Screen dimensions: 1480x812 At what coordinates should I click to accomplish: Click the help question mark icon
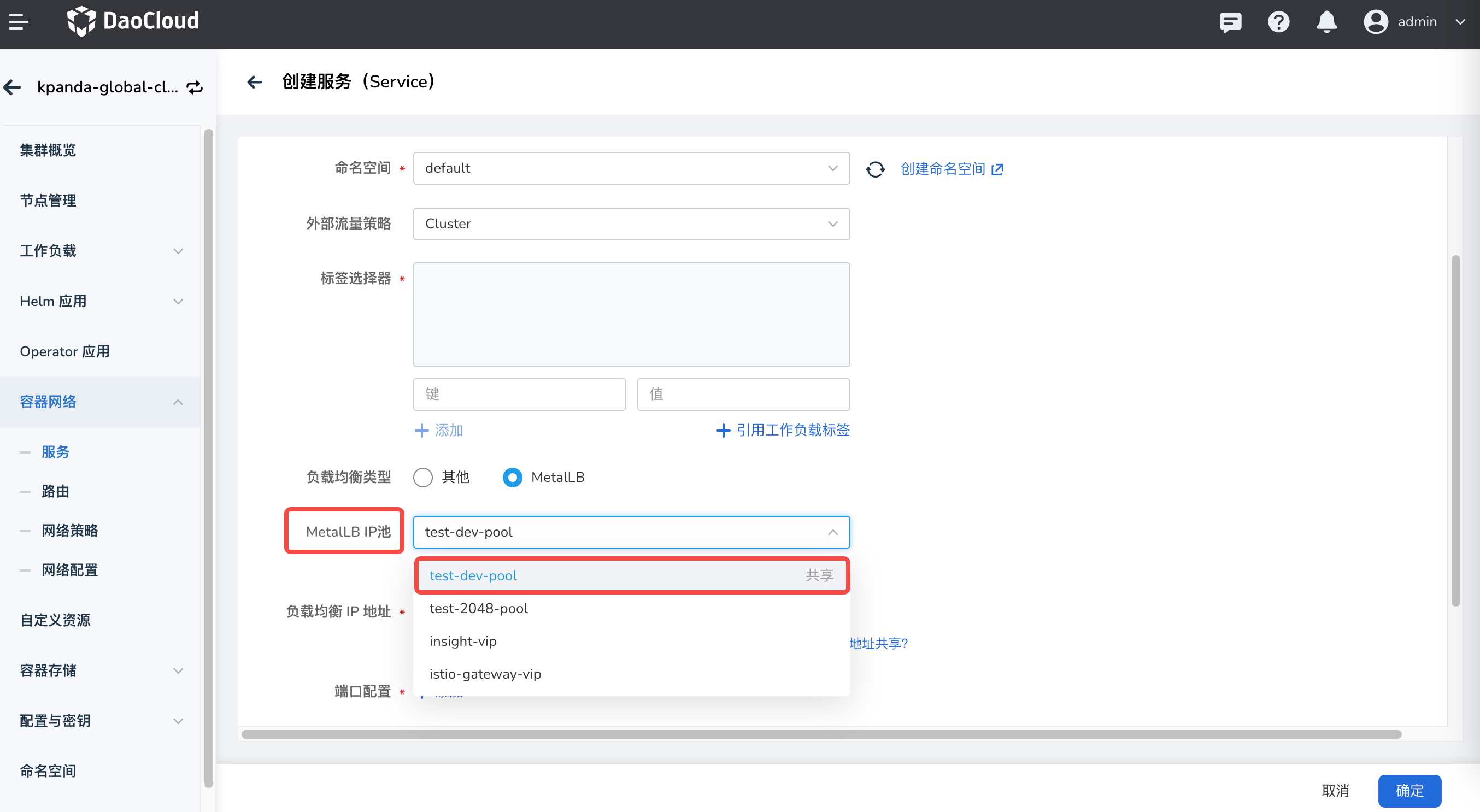pyautogui.click(x=1278, y=22)
